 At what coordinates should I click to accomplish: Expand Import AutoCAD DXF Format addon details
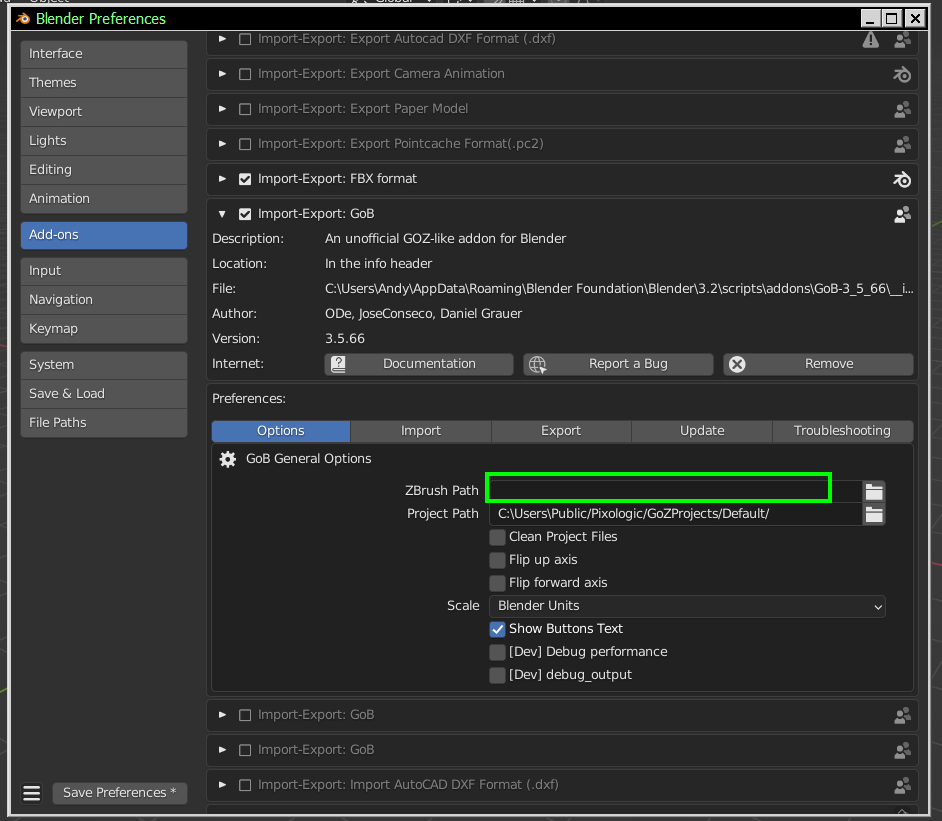(x=222, y=785)
